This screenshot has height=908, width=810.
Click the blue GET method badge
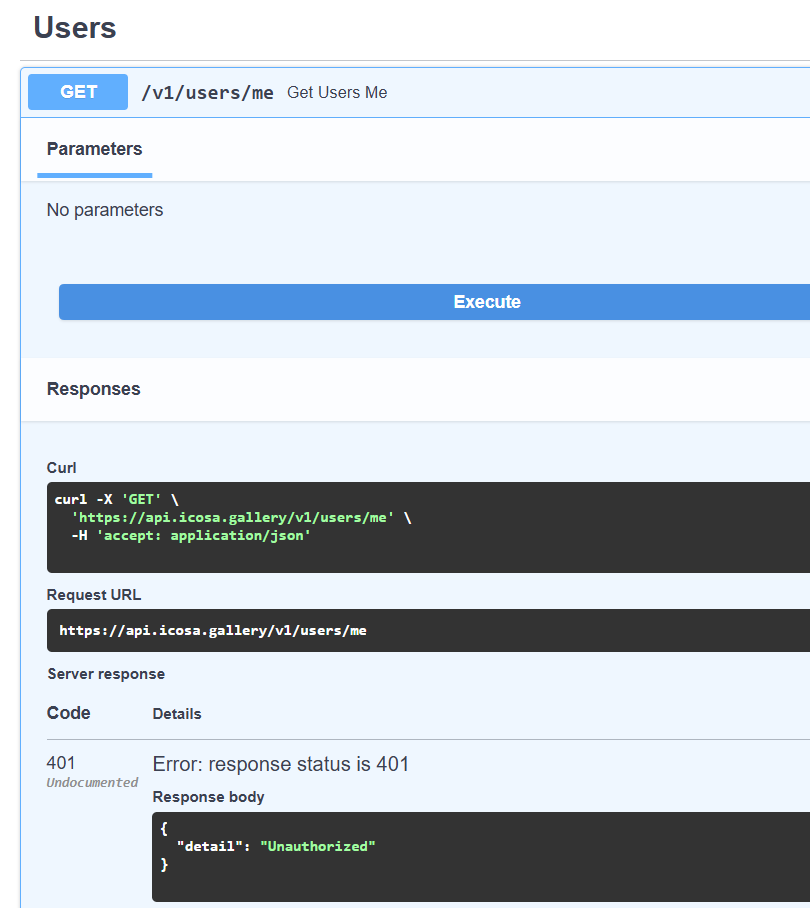78,92
